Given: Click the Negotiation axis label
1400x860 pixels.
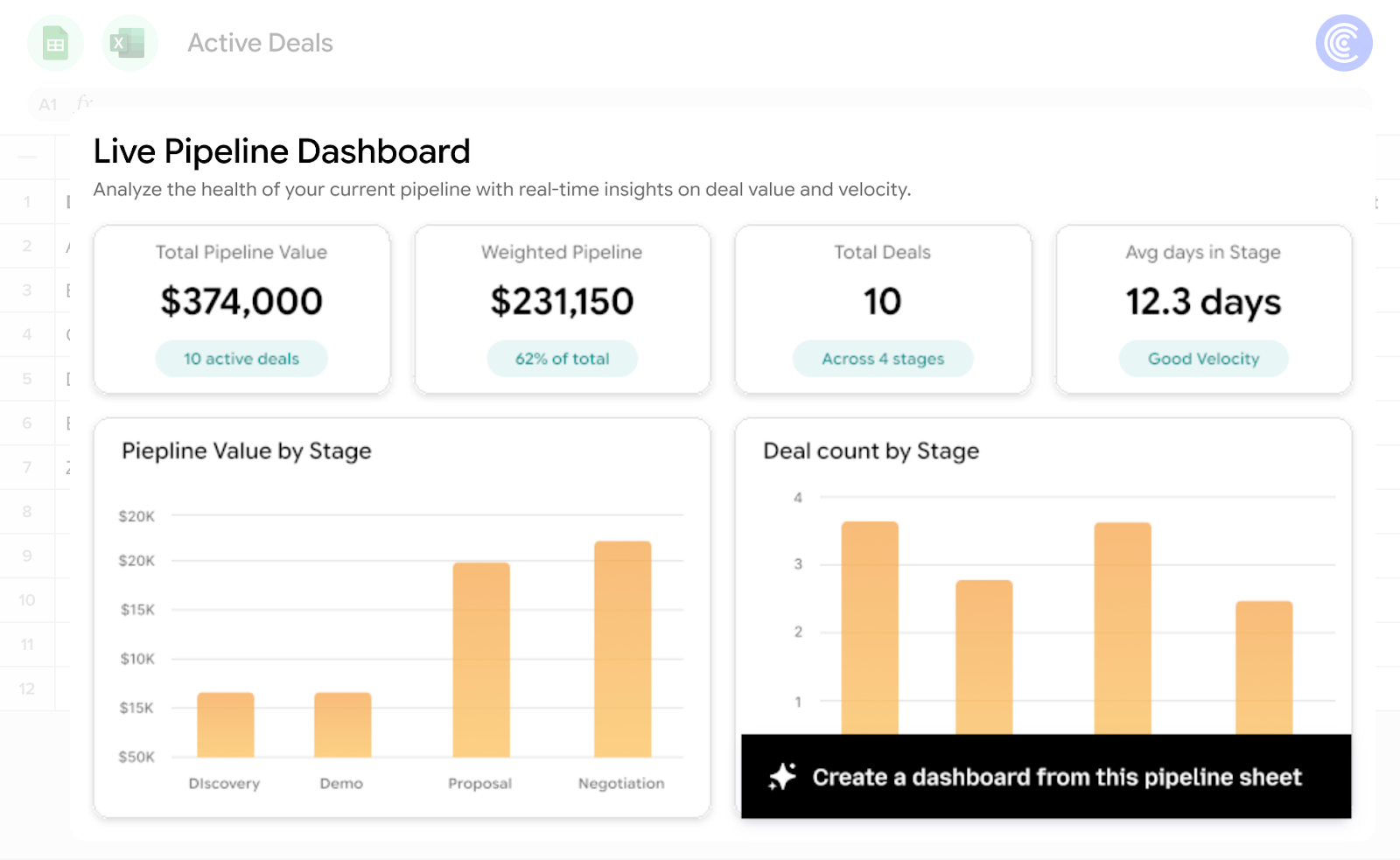Looking at the screenshot, I should (621, 783).
